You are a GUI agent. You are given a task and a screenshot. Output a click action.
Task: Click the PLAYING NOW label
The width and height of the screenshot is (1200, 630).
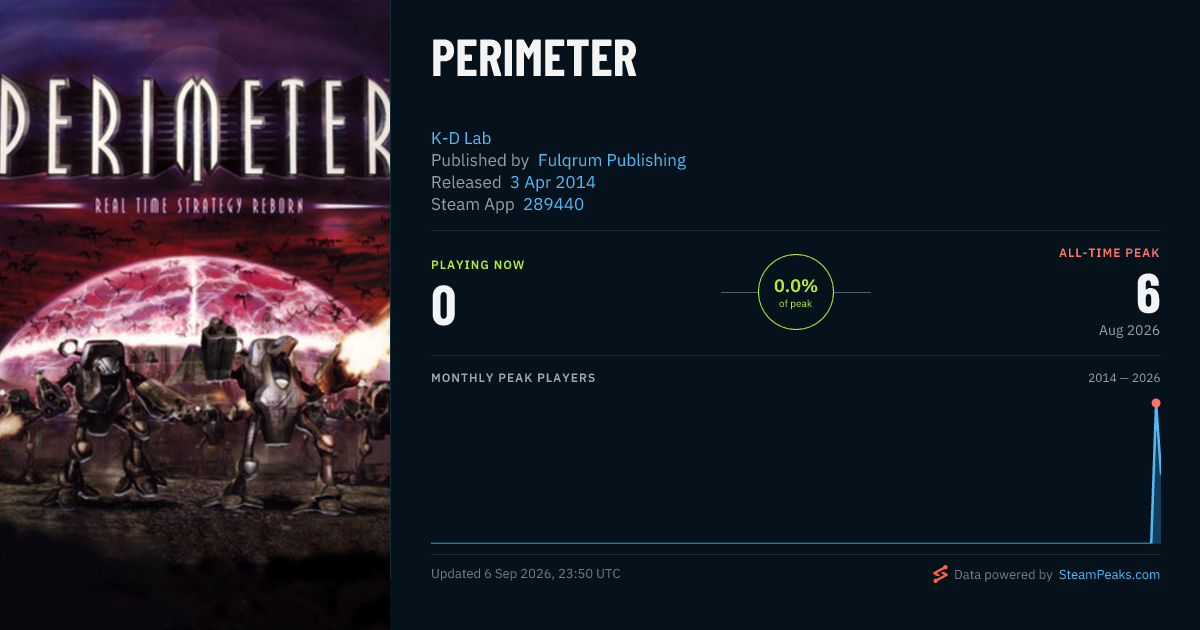[x=478, y=265]
